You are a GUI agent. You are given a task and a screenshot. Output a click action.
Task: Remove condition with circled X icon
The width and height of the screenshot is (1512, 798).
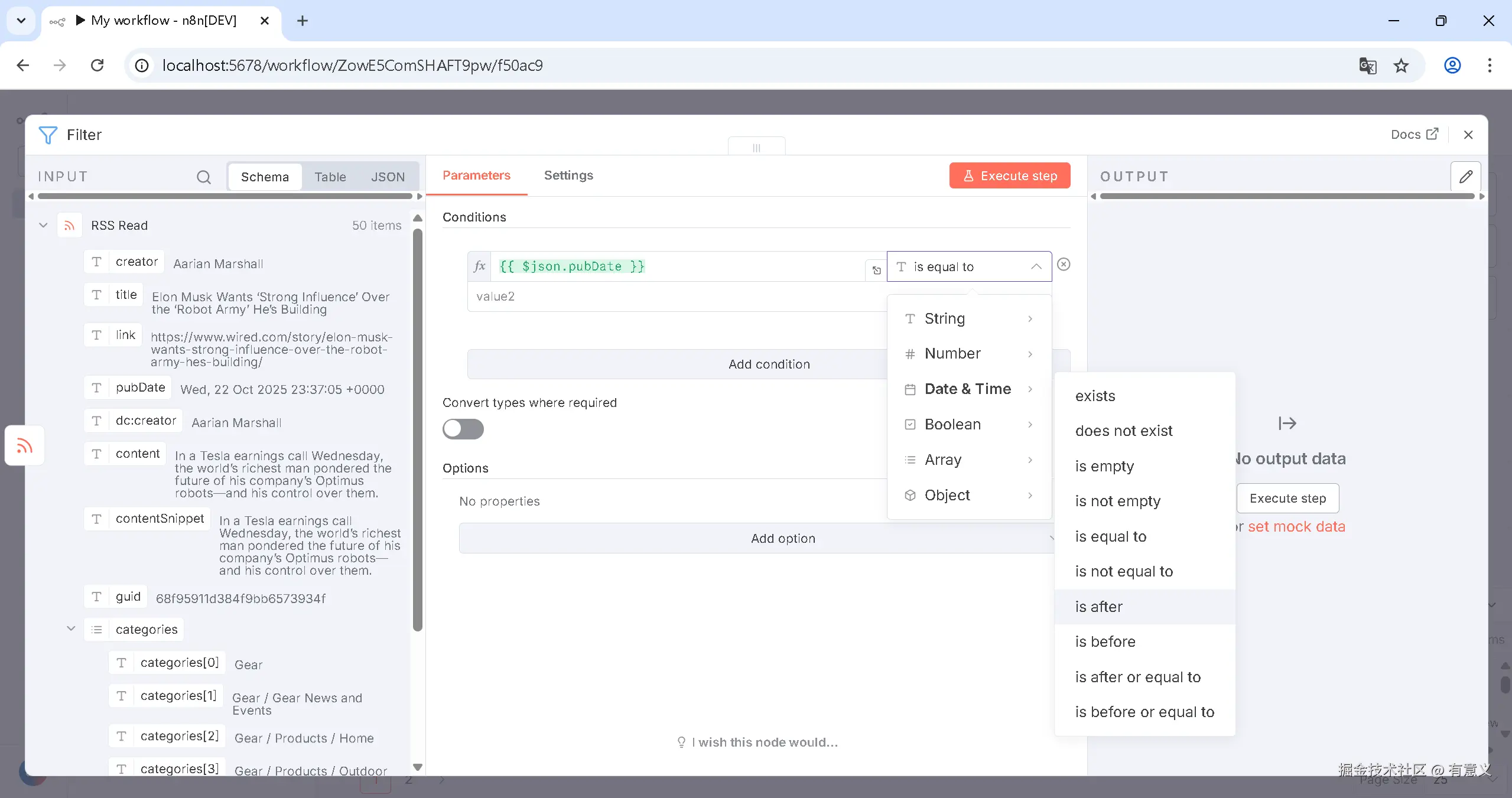tap(1064, 264)
